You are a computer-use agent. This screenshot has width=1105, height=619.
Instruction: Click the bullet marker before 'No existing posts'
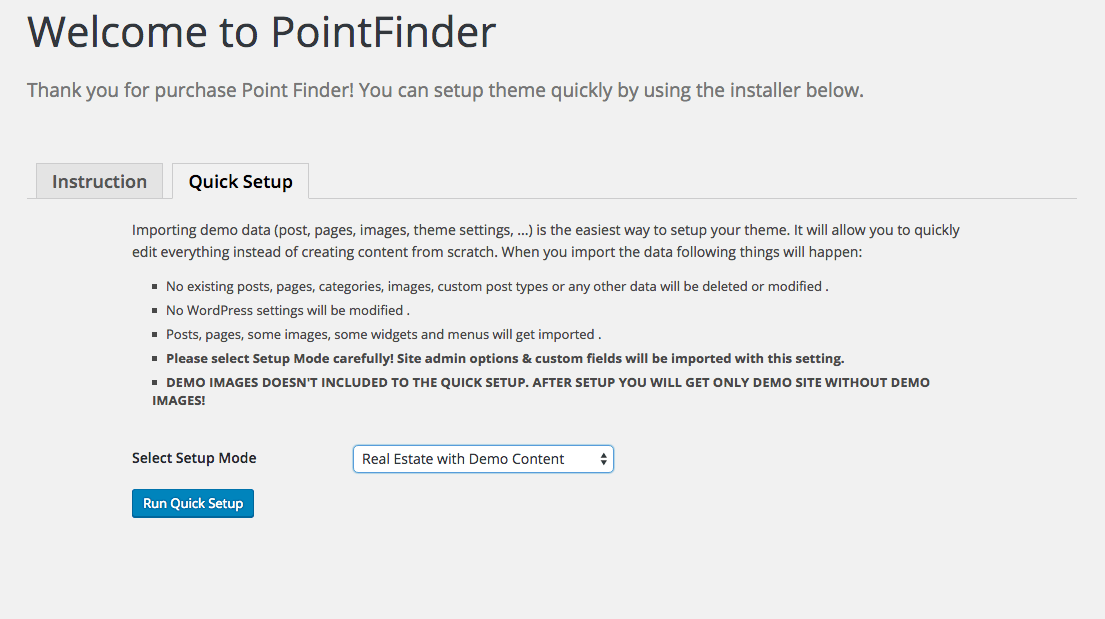pos(155,287)
